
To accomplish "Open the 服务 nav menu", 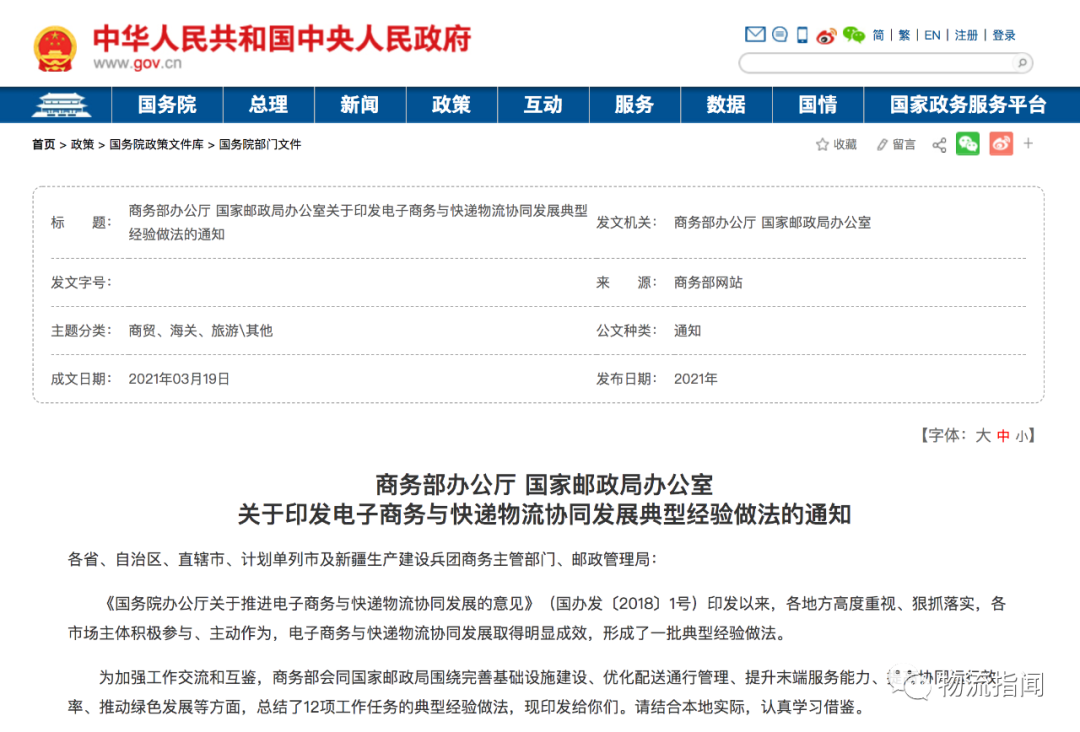I will tap(635, 105).
